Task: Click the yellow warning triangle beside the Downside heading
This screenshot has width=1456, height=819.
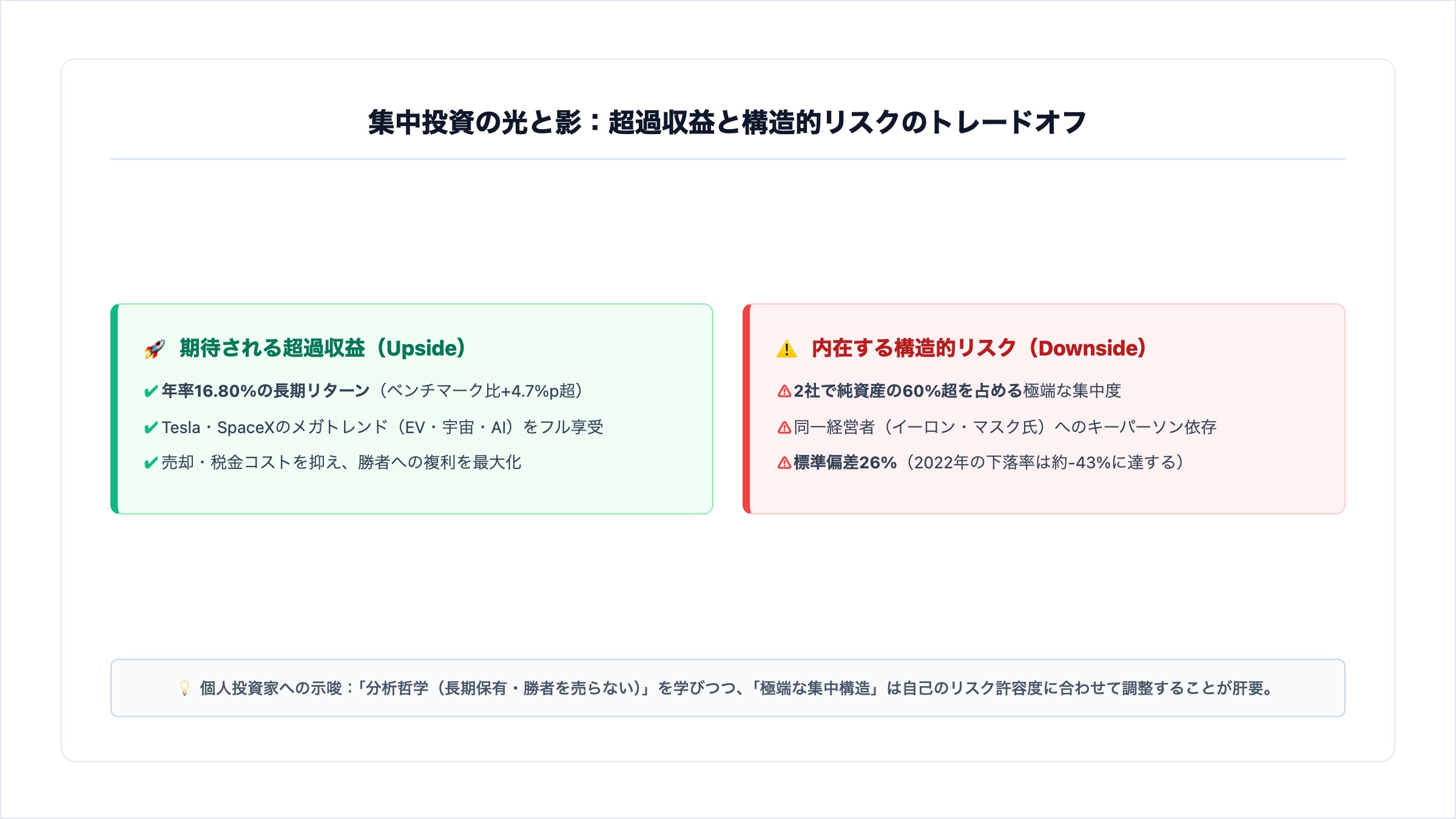Action: coord(787,349)
